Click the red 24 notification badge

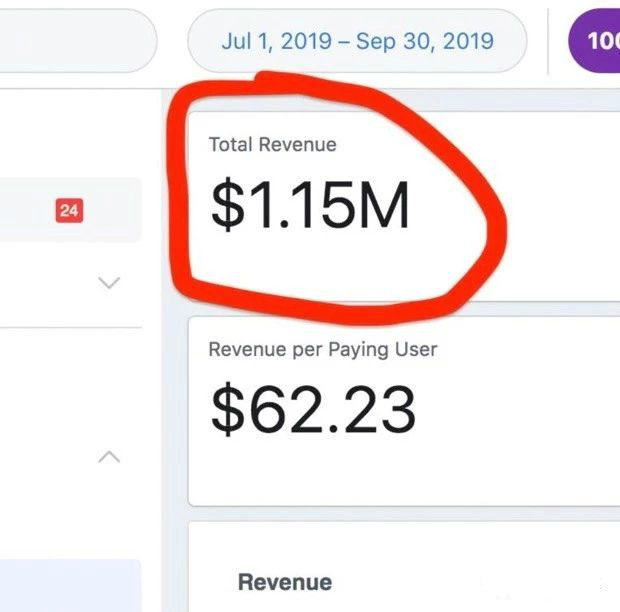click(70, 210)
